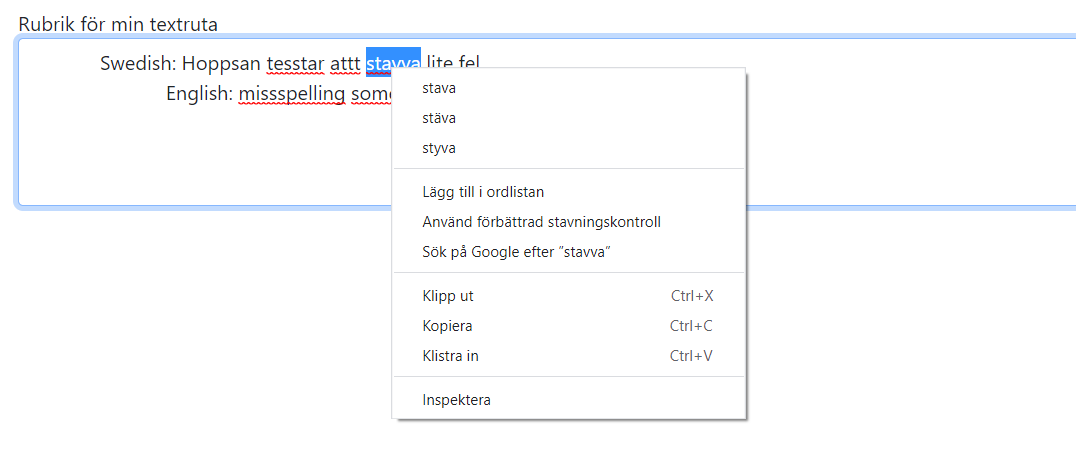
Task: Click the highlighted word 'stavva'
Action: [393, 62]
